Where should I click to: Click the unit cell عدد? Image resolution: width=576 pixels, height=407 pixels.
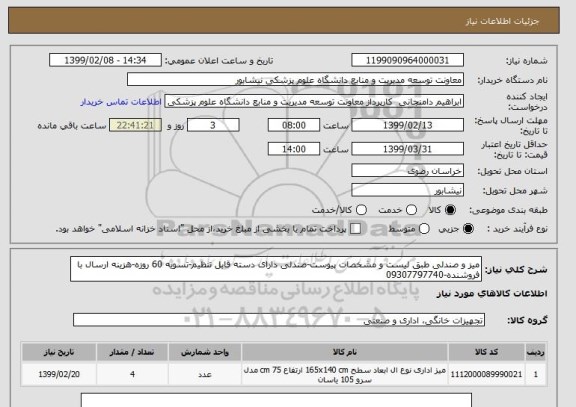click(205, 374)
